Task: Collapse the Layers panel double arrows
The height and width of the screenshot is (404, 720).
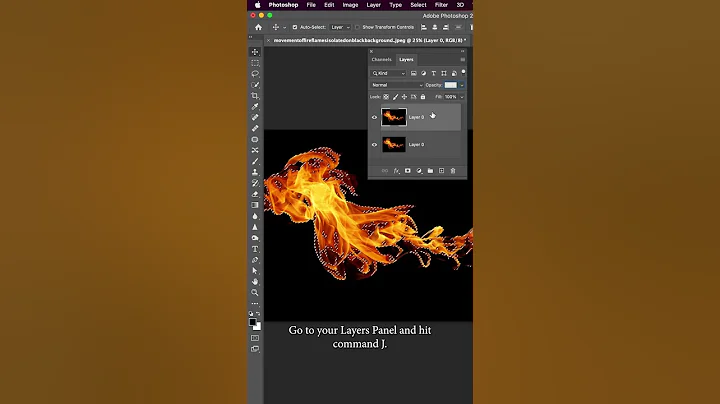Action: point(462,51)
